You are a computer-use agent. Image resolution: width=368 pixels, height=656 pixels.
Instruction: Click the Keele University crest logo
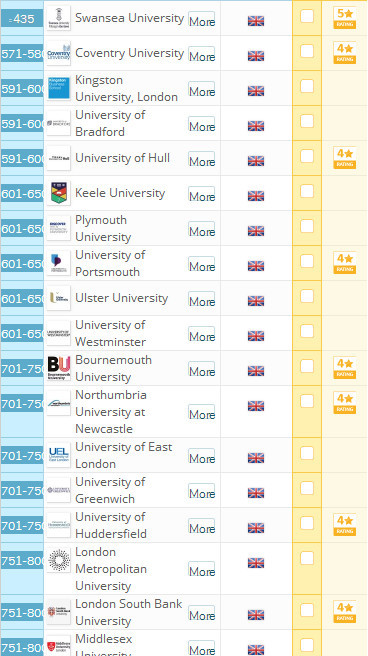pos(59,193)
